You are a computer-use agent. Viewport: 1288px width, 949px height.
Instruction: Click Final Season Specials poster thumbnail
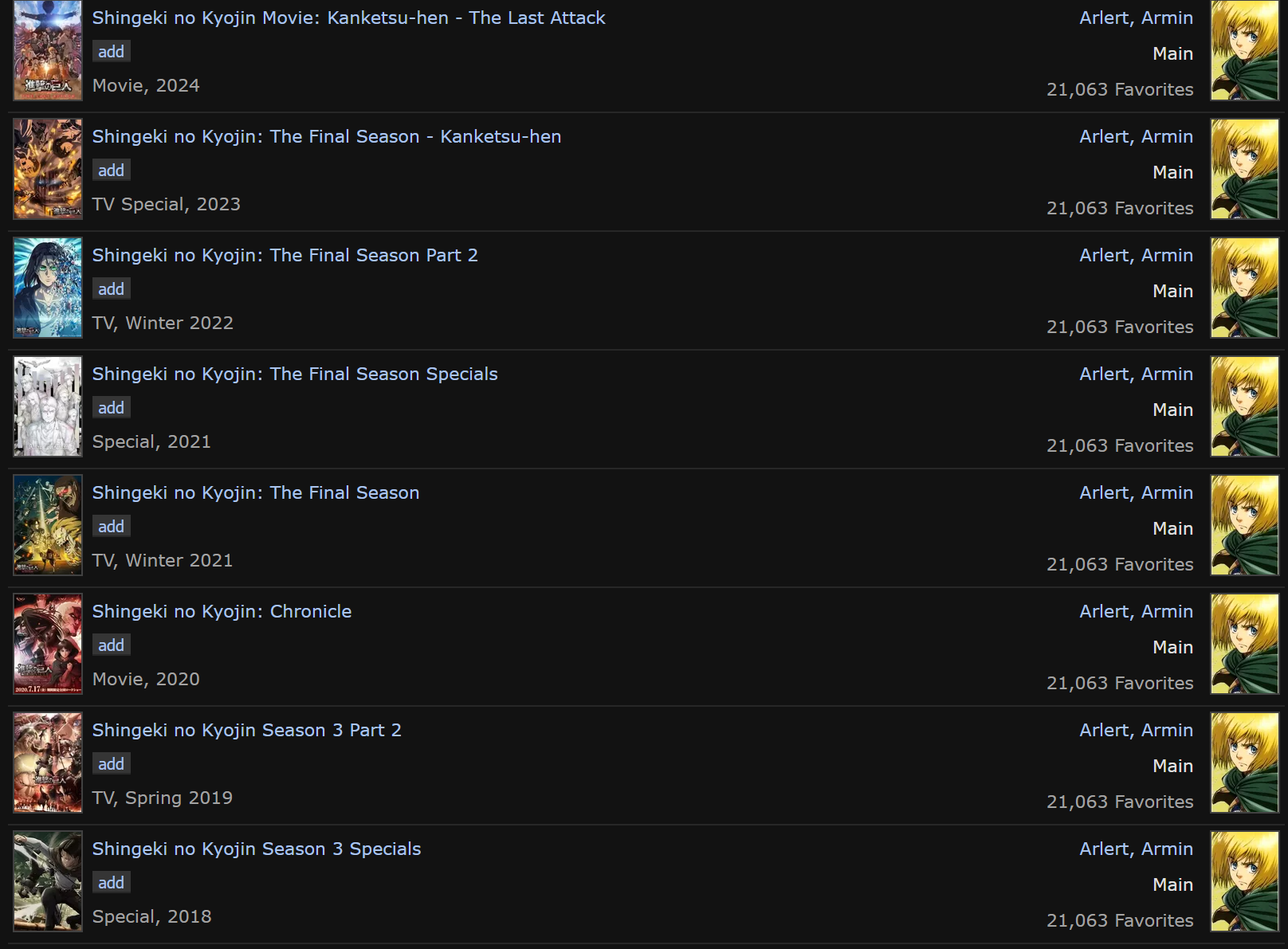48,406
